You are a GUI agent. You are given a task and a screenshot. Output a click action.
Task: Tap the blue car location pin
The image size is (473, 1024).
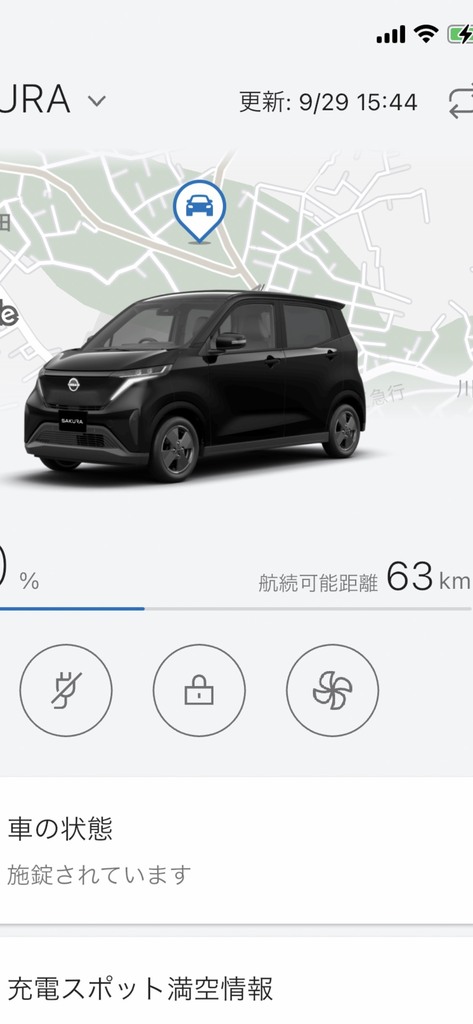199,212
